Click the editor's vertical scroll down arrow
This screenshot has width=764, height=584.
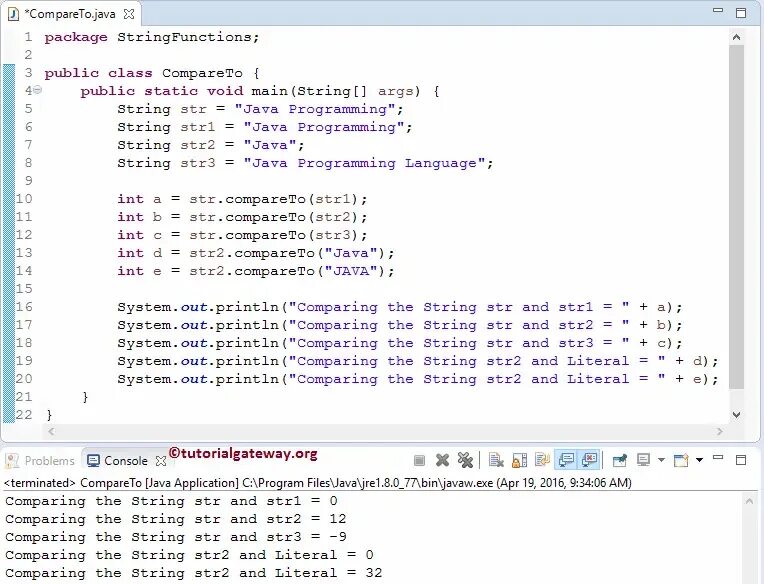point(736,414)
